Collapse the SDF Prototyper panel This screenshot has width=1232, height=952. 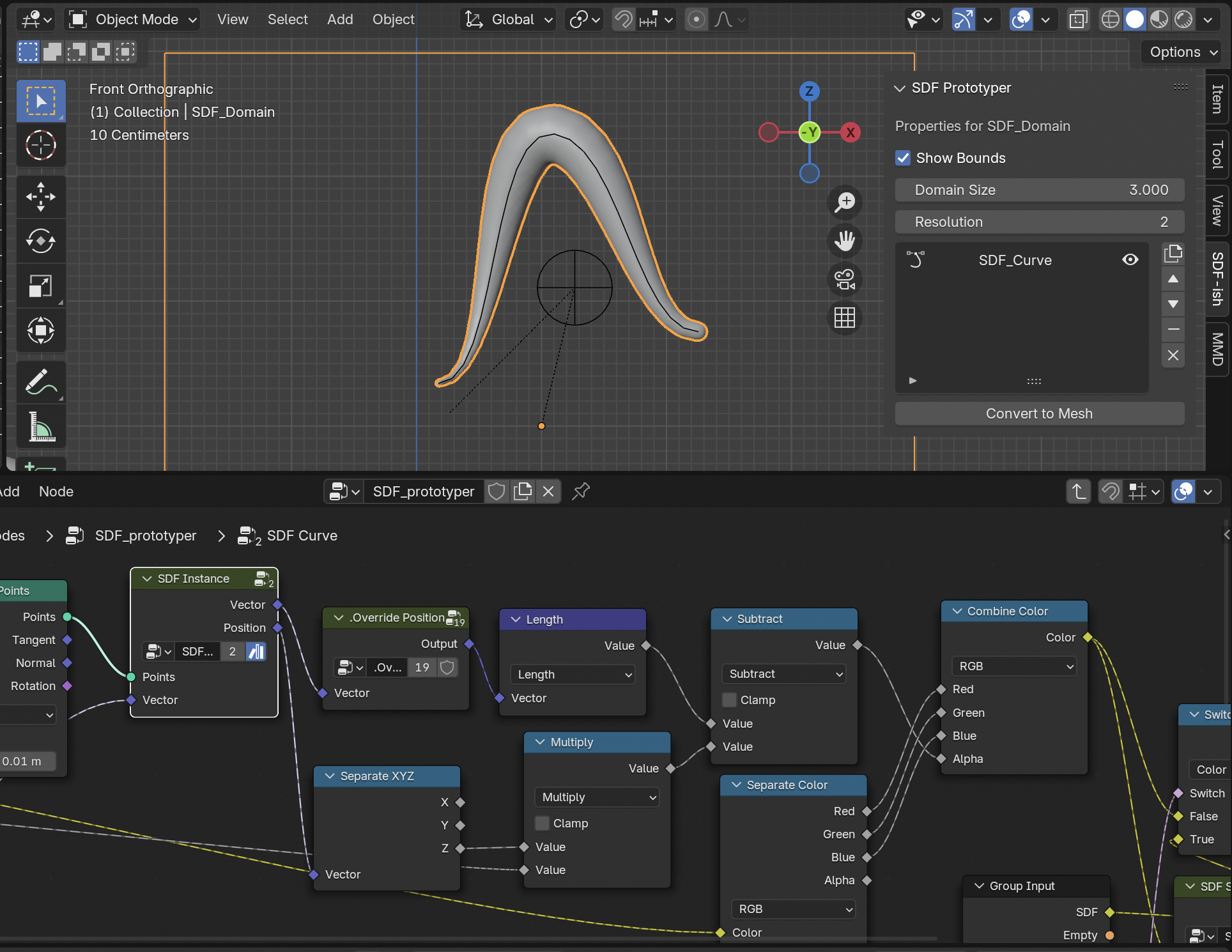click(x=900, y=88)
